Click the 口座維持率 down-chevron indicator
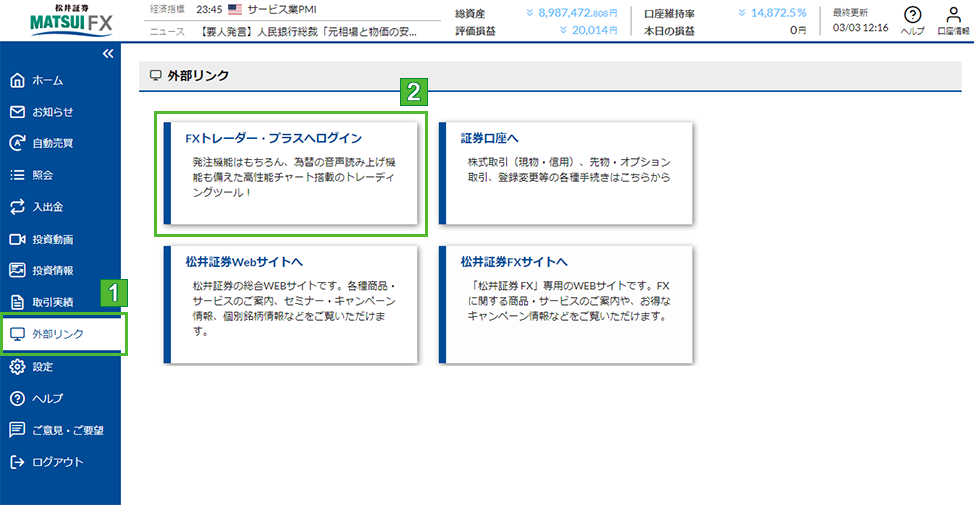 tap(742, 13)
